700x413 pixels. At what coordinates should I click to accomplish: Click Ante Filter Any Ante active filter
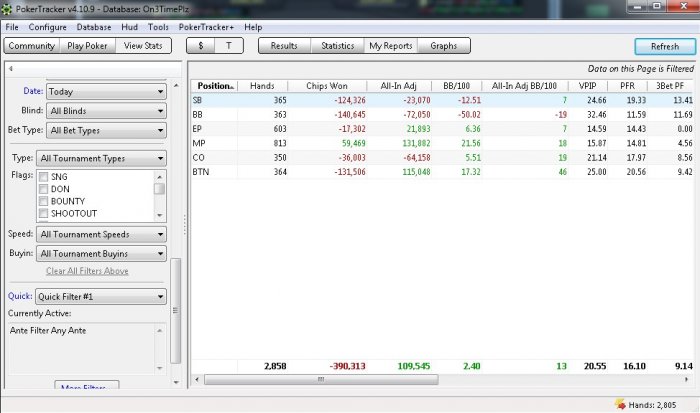click(x=48, y=330)
